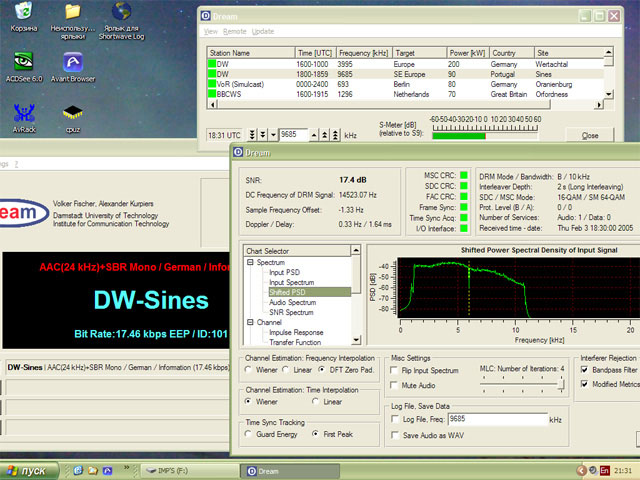The width and height of the screenshot is (640, 480).
Task: Click the I/O Interface green indicator
Action: (x=464, y=229)
